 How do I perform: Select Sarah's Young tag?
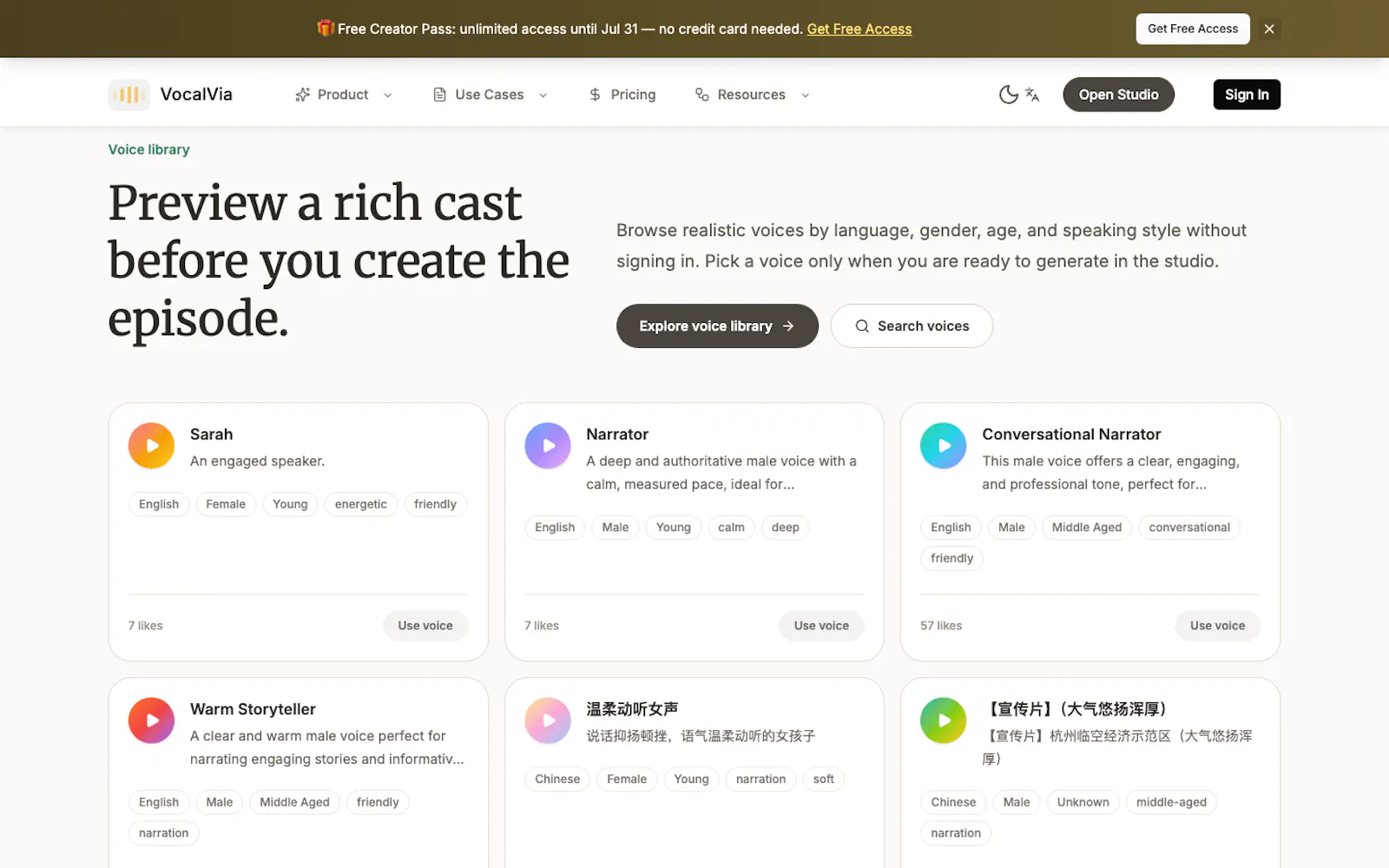pyautogui.click(x=290, y=504)
